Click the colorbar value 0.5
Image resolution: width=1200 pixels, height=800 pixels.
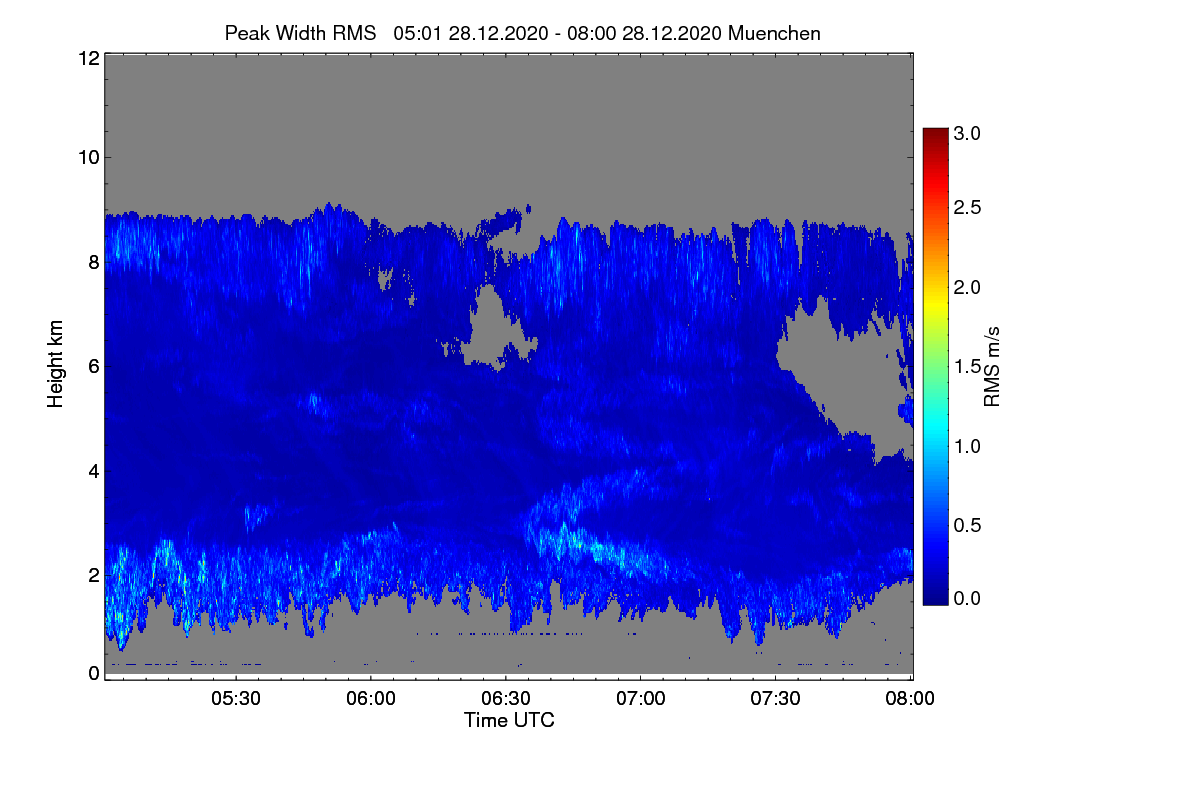click(x=967, y=524)
